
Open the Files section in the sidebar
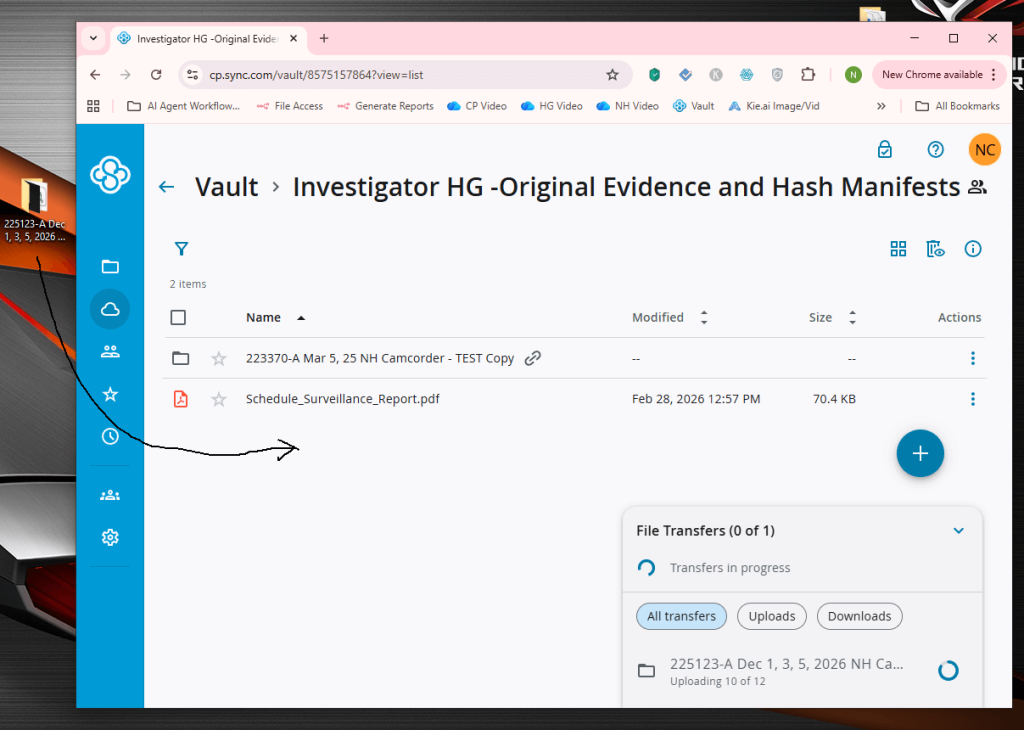[109, 266]
